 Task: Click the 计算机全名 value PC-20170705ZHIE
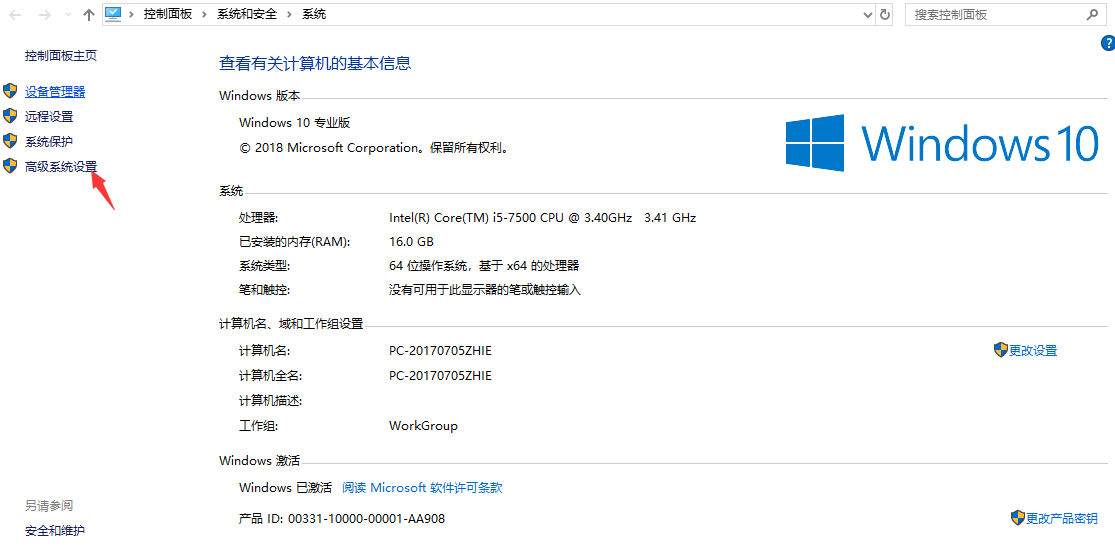click(x=440, y=375)
